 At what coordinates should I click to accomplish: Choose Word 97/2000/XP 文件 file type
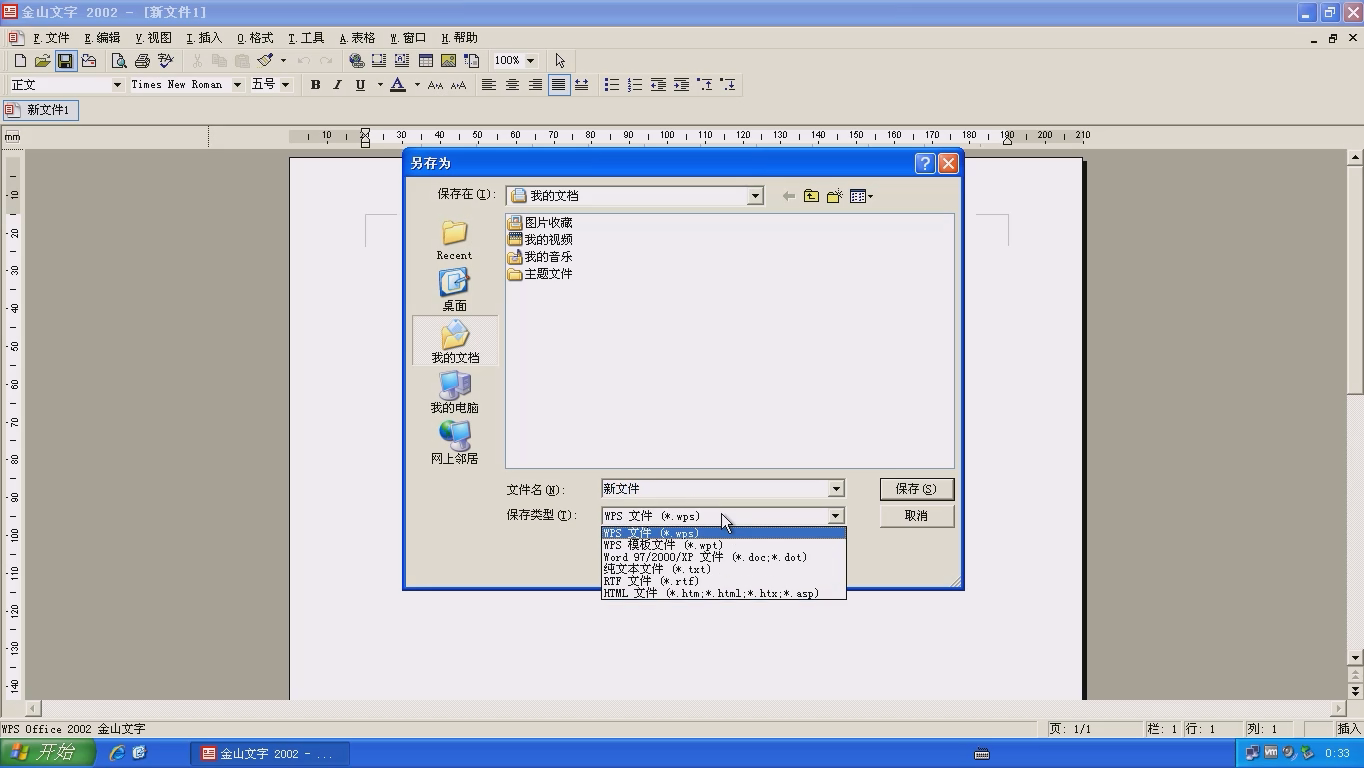(x=723, y=557)
